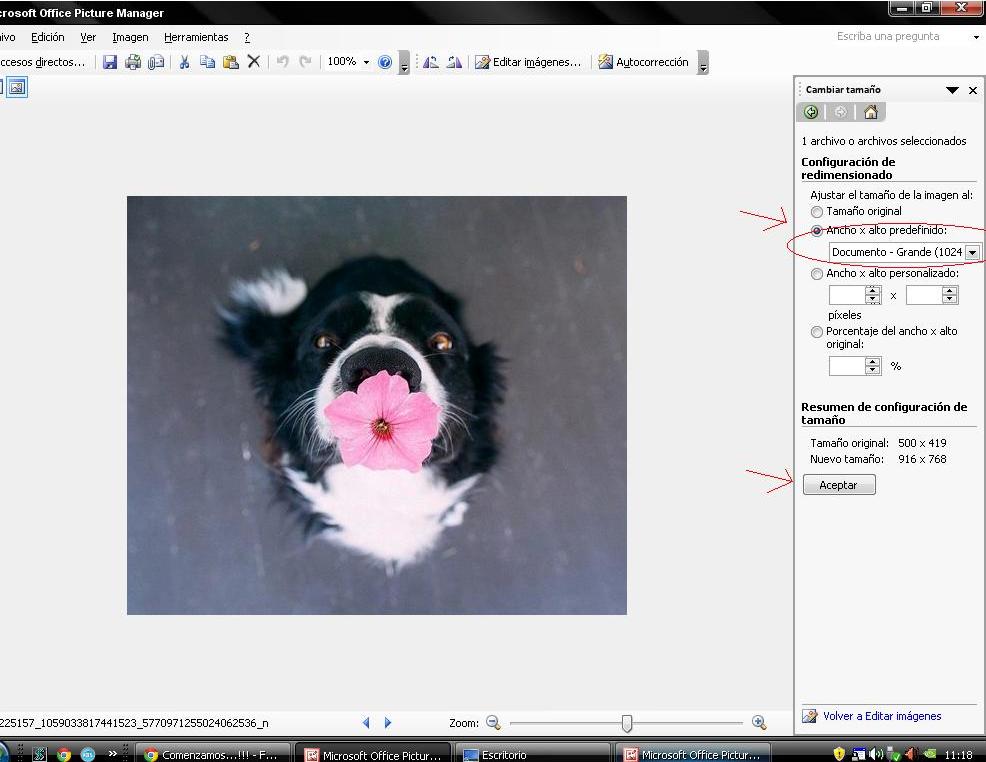
Task: Expand options of the standard toolbar
Action: 404,62
